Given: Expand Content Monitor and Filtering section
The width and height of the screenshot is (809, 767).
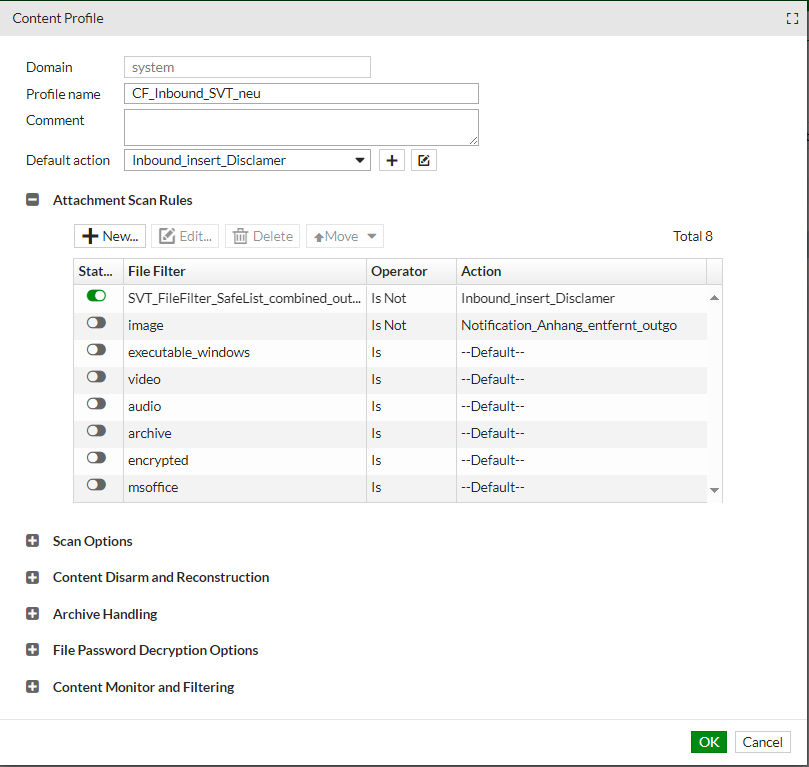Looking at the screenshot, I should [x=32, y=687].
